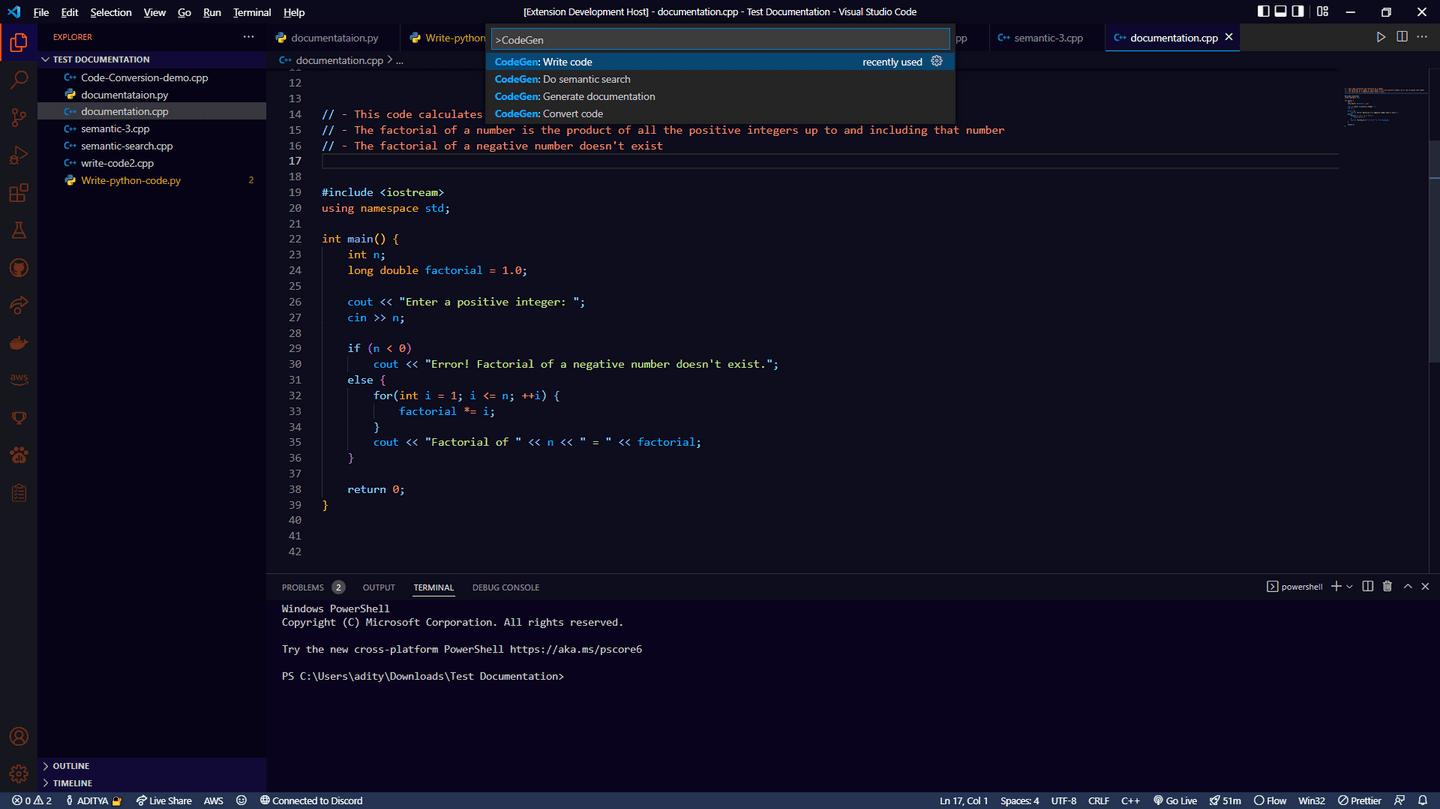Screen dimensions: 1440x809
Task: Toggle Prettier in the status bar
Action: click(x=1360, y=801)
